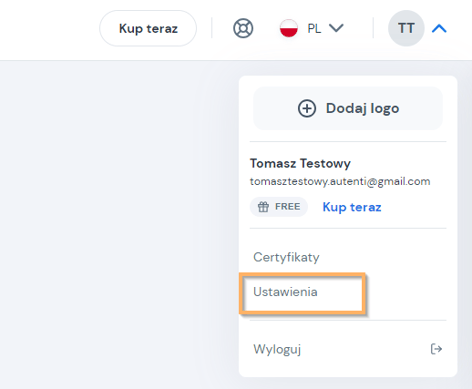Viewport: 472px width, 389px height.
Task: Click the Tomasz Testowy account name
Action: [300, 163]
